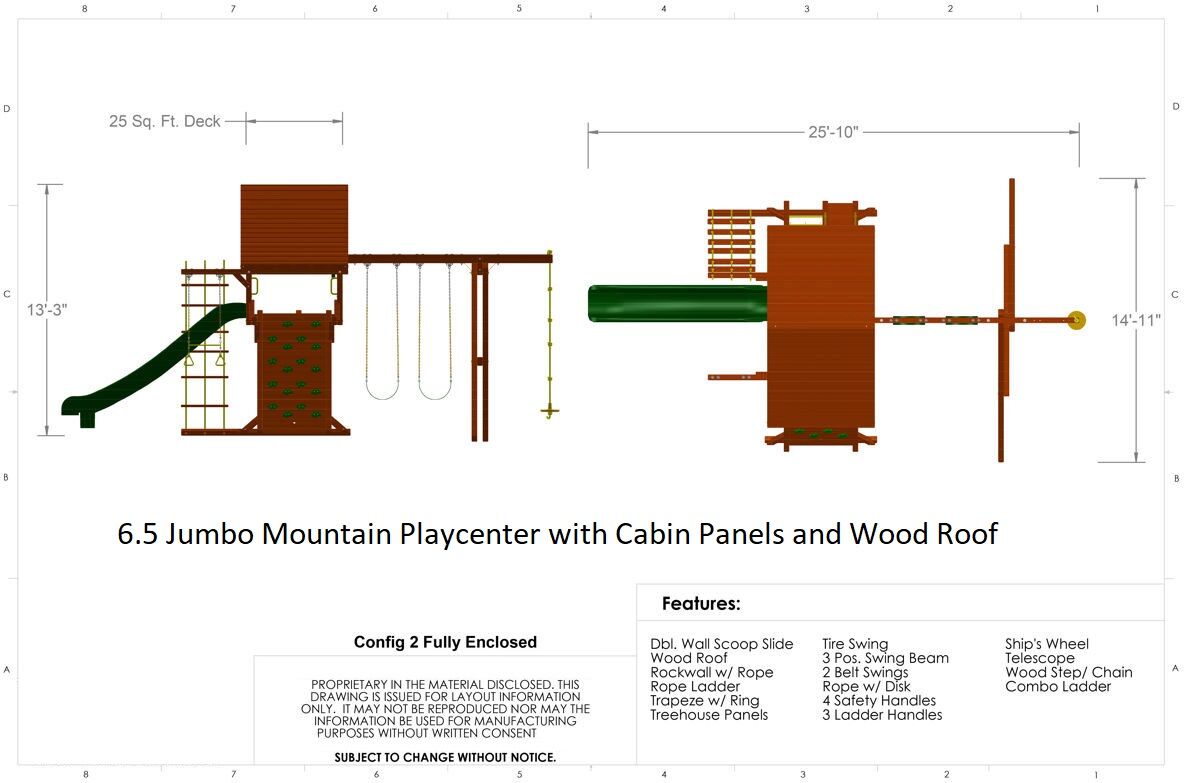Click the "25 Sq. Ft. Deck" annotation

pyautogui.click(x=164, y=121)
